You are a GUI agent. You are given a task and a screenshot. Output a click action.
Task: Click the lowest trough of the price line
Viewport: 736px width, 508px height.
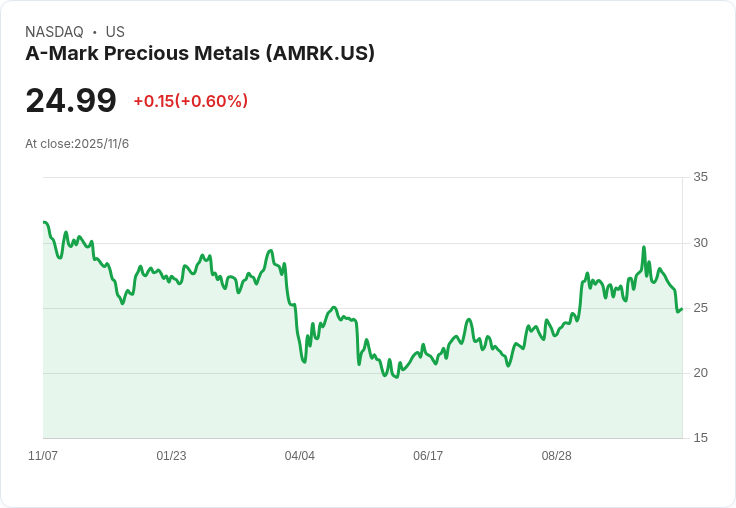(397, 377)
